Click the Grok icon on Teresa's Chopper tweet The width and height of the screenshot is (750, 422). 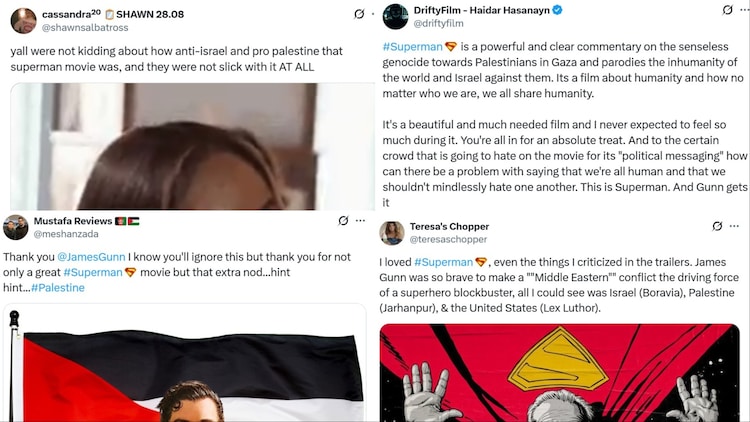(x=717, y=226)
